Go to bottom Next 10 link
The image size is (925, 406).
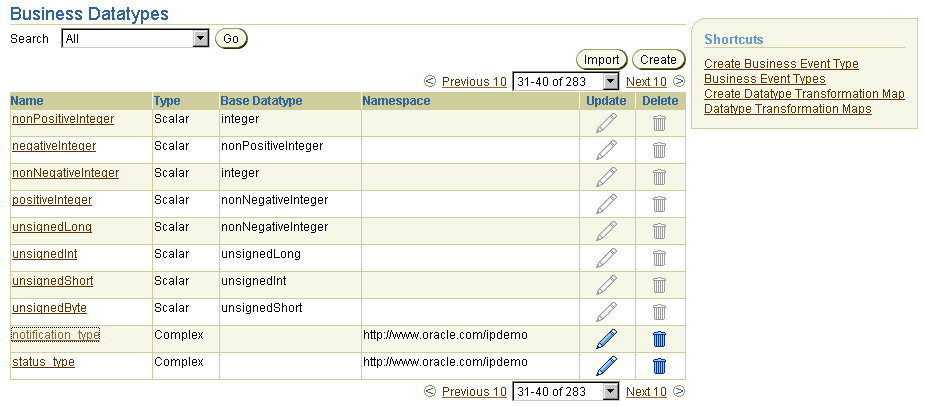[646, 392]
